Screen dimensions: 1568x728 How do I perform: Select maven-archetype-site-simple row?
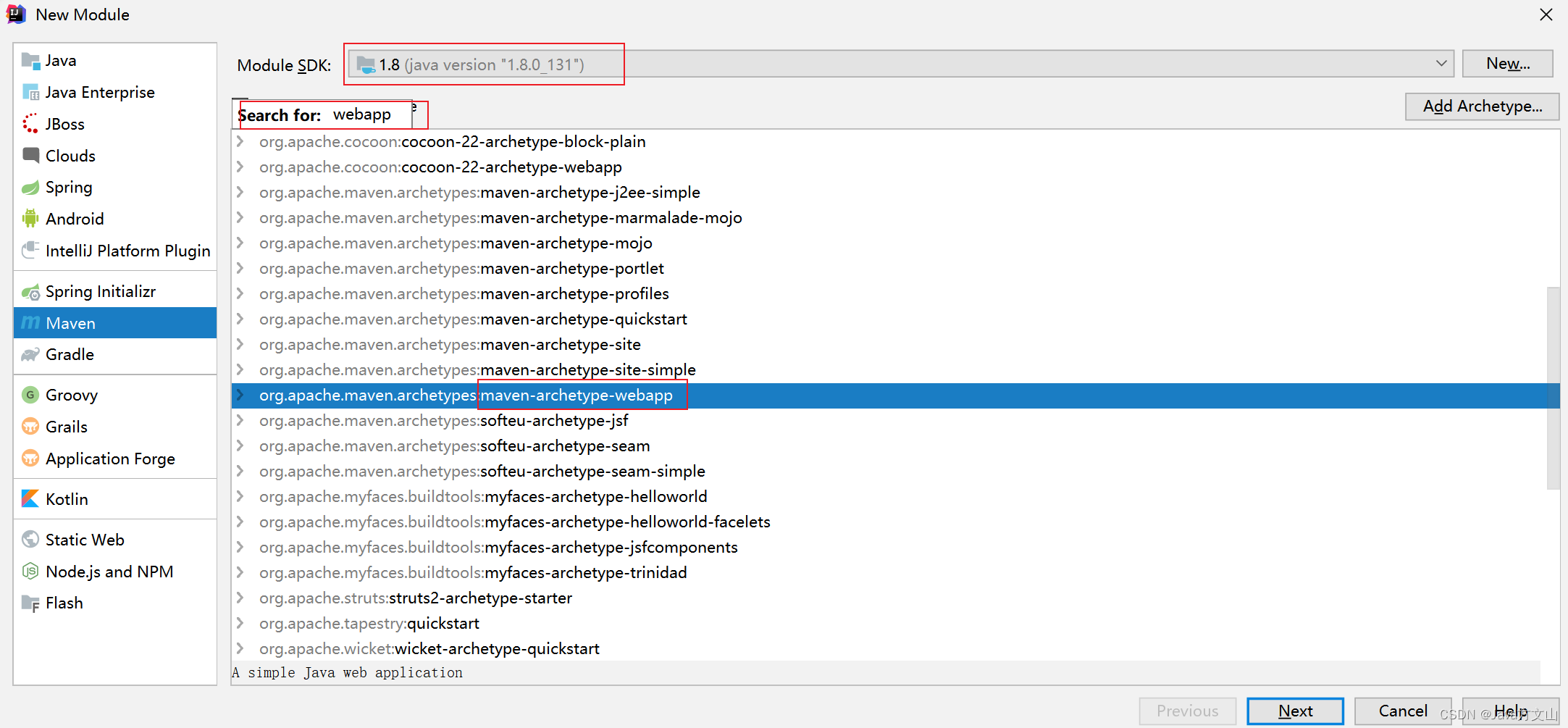click(895, 369)
